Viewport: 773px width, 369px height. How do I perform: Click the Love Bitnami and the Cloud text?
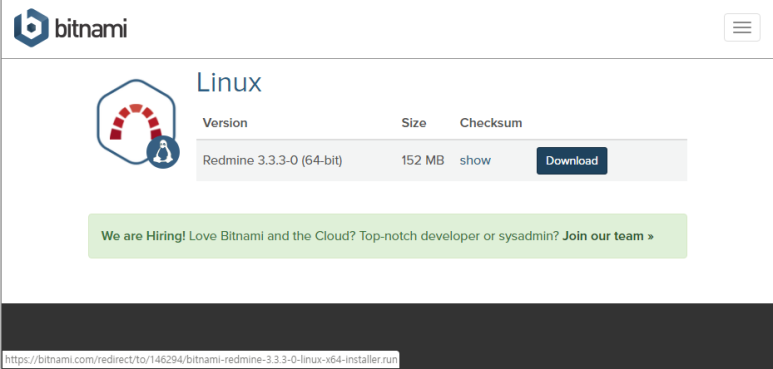point(272,236)
